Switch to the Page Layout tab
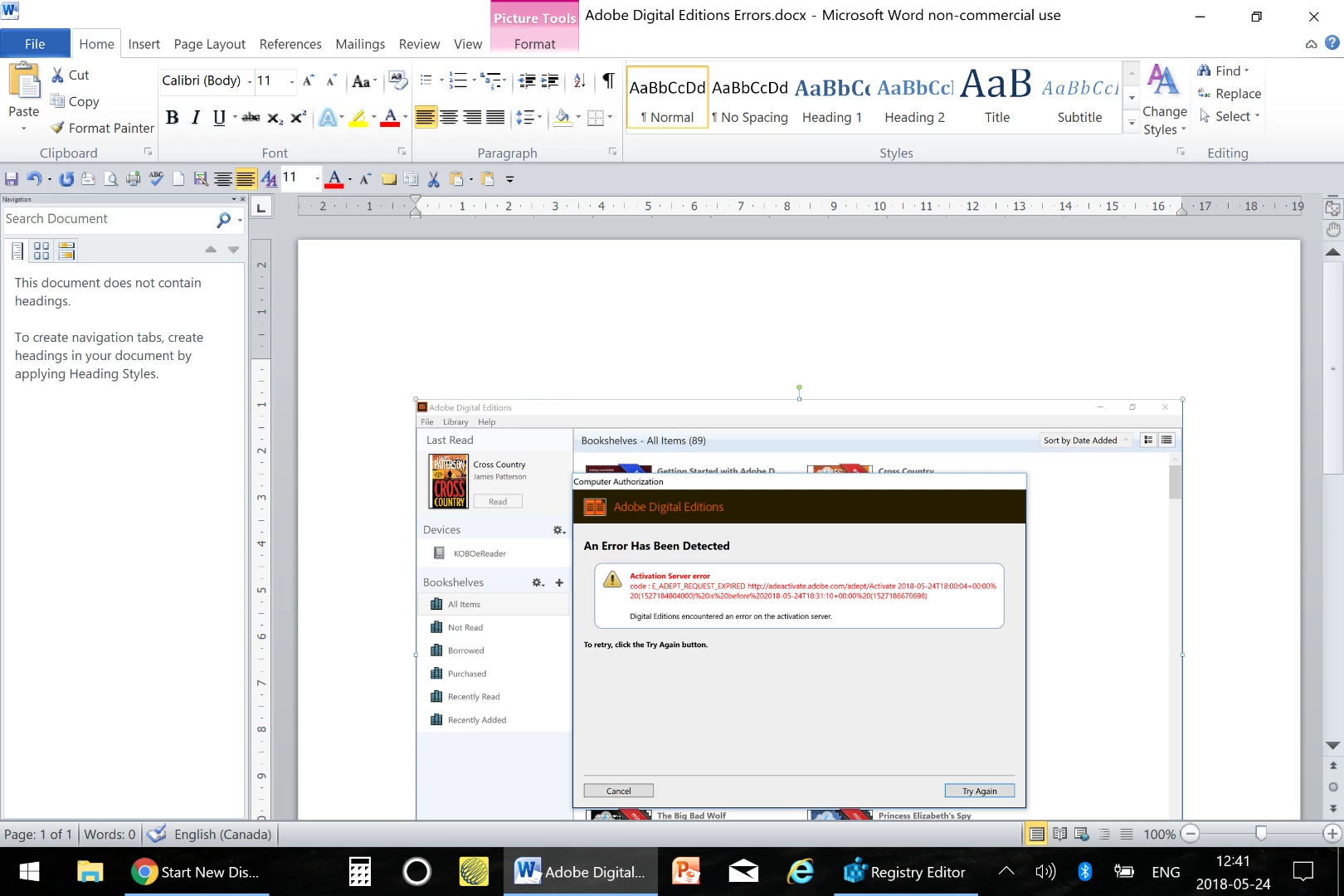This screenshot has height=896, width=1344. pos(209,44)
